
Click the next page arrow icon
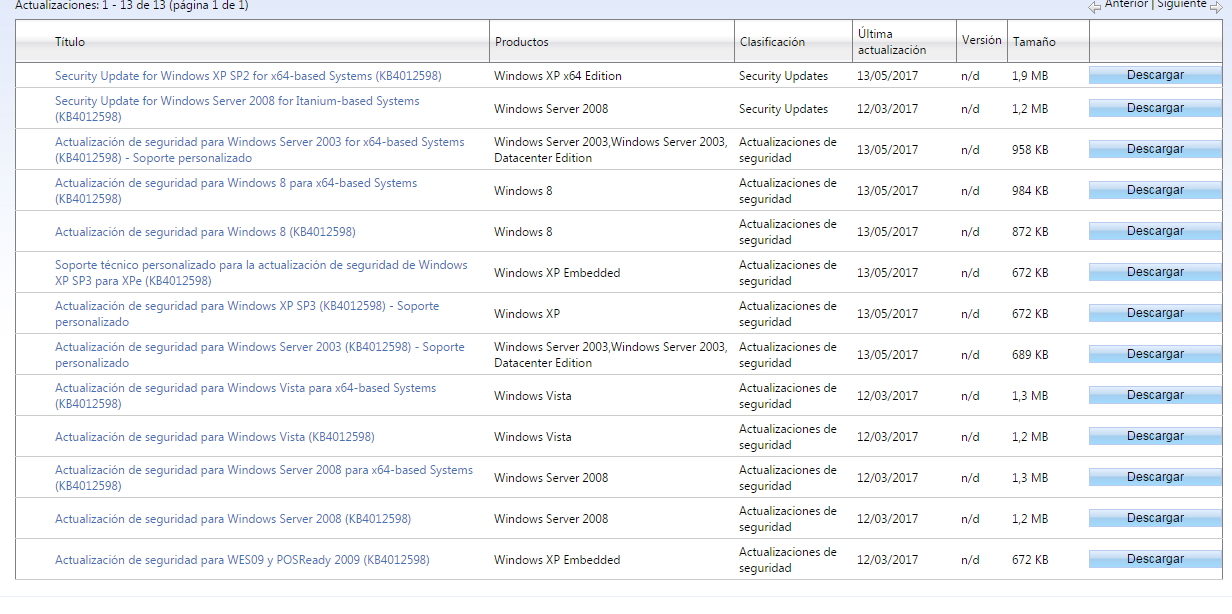(1216, 6)
